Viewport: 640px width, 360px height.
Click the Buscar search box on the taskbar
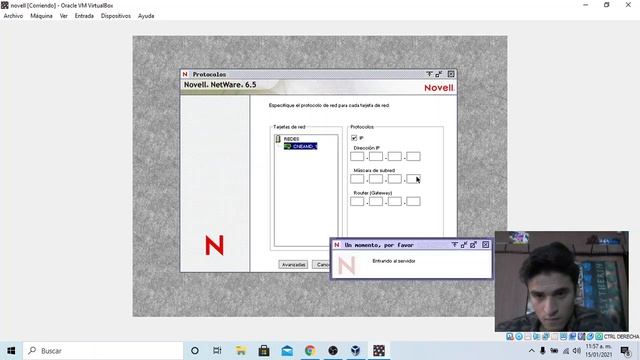(x=103, y=351)
